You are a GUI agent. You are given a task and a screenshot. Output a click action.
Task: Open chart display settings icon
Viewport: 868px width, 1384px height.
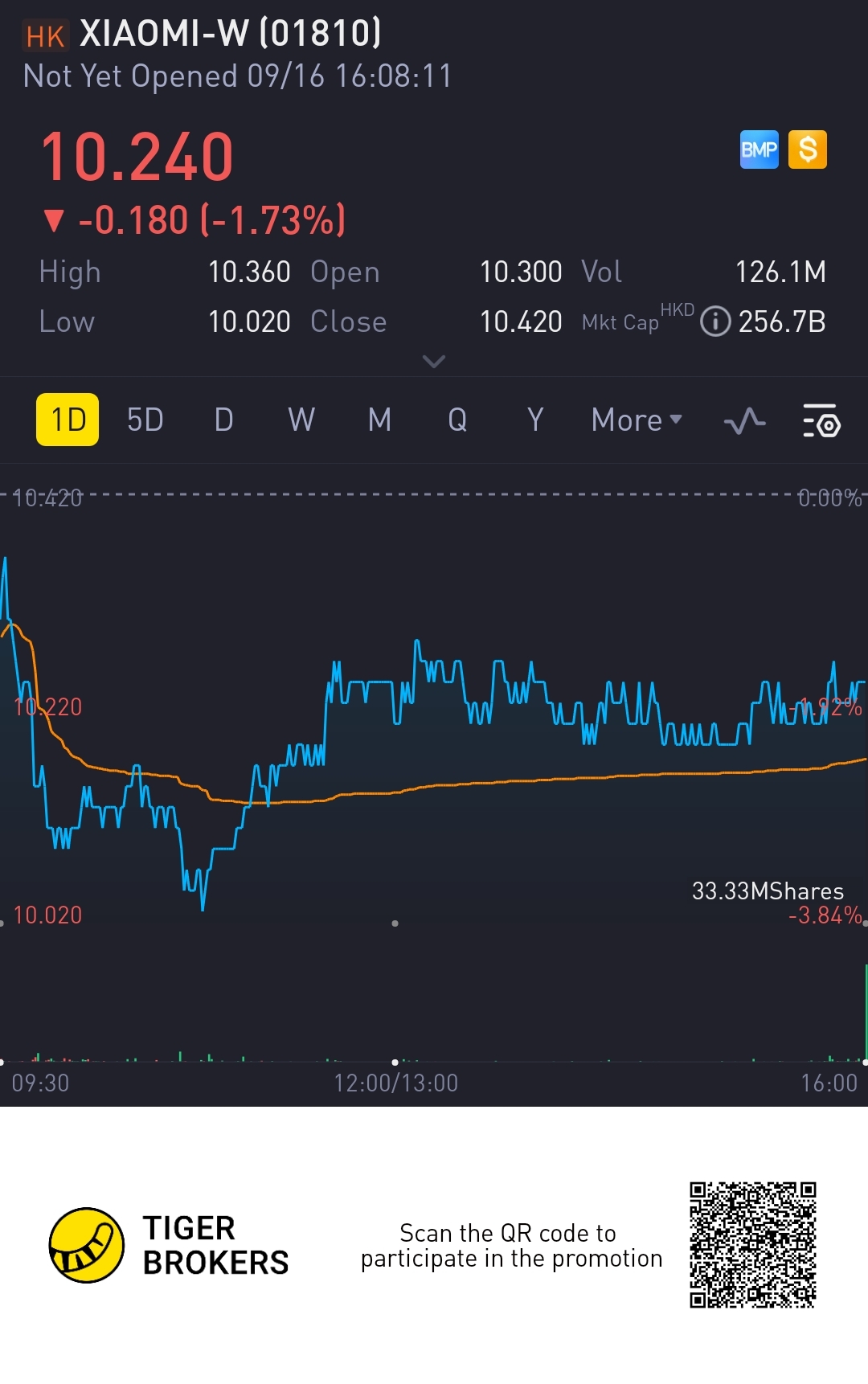821,420
